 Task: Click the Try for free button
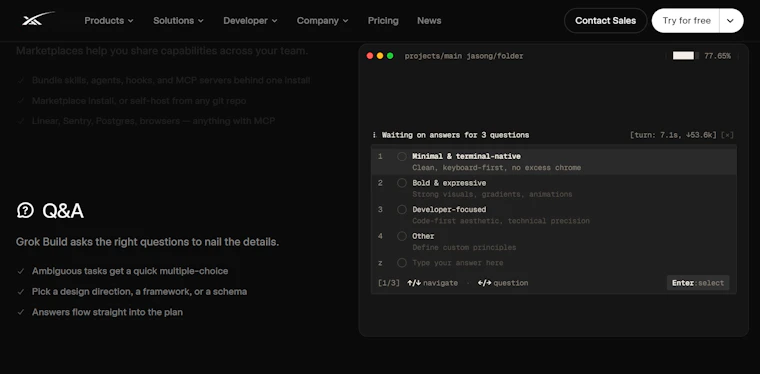[686, 21]
